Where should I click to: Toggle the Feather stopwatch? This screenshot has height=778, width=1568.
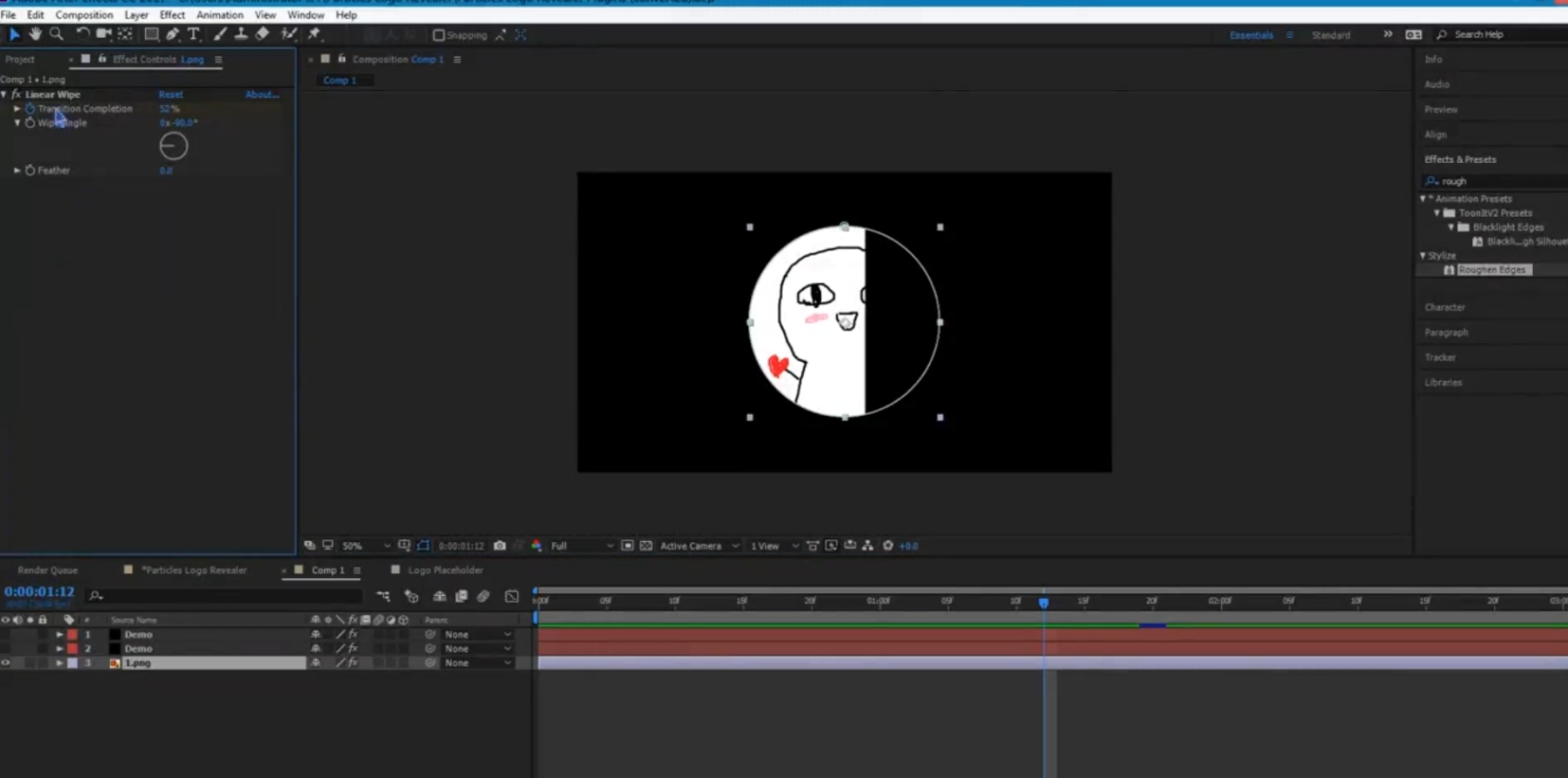coord(30,171)
